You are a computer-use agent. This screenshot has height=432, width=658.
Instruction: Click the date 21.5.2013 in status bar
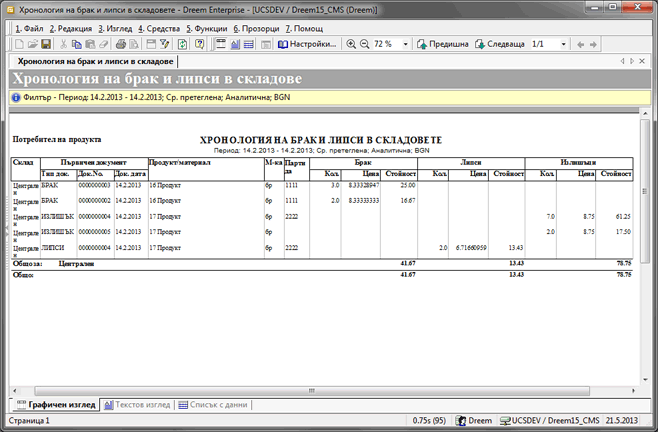pyautogui.click(x=621, y=421)
